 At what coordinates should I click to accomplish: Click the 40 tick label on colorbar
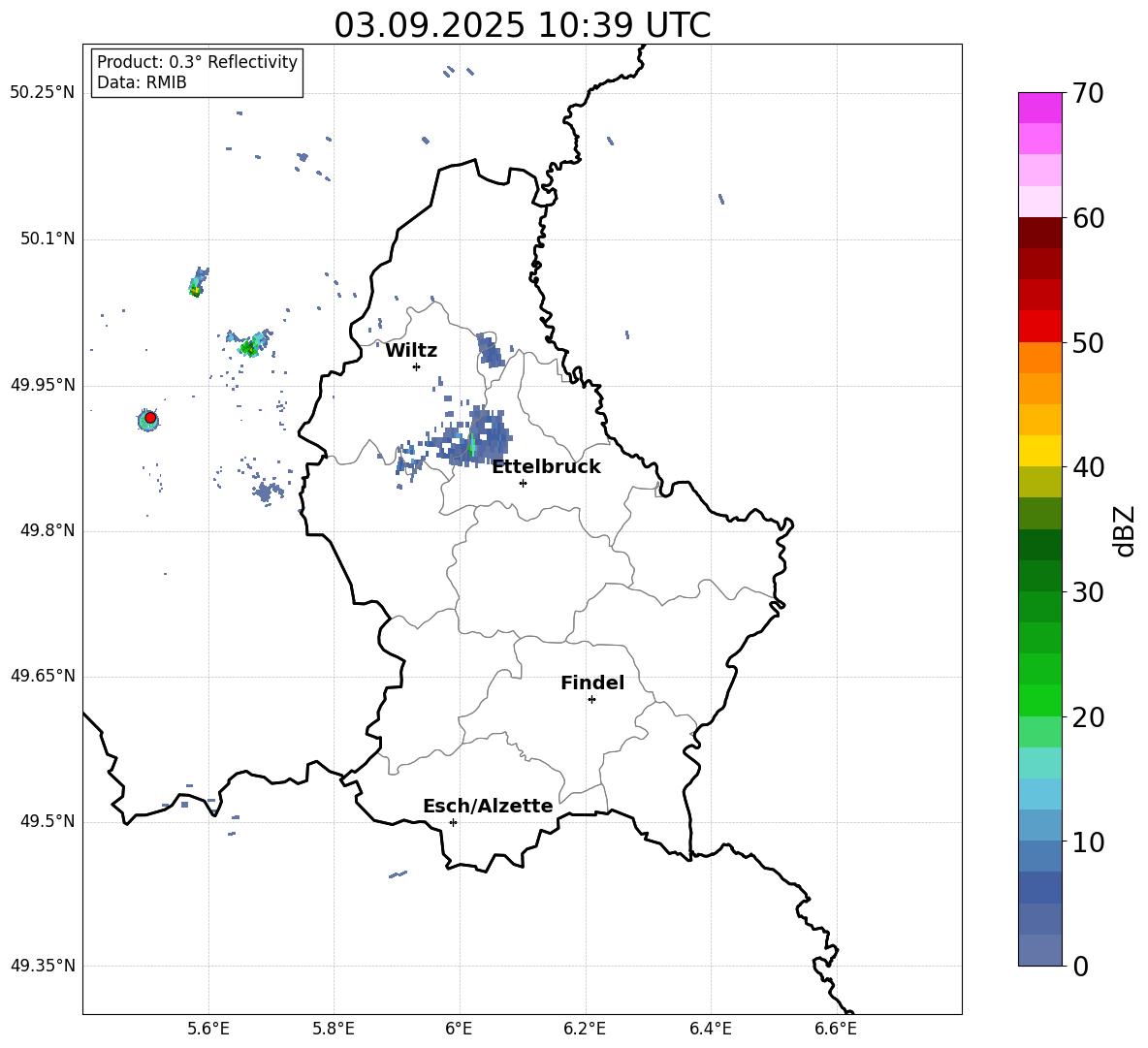(x=1088, y=467)
